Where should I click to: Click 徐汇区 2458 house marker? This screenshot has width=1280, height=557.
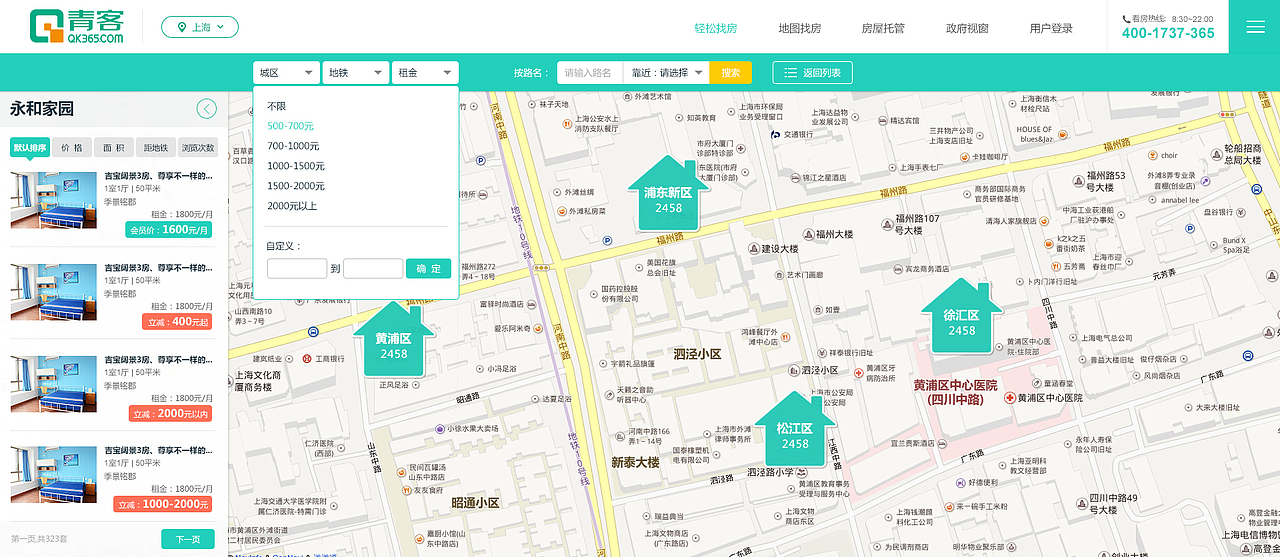click(x=961, y=317)
